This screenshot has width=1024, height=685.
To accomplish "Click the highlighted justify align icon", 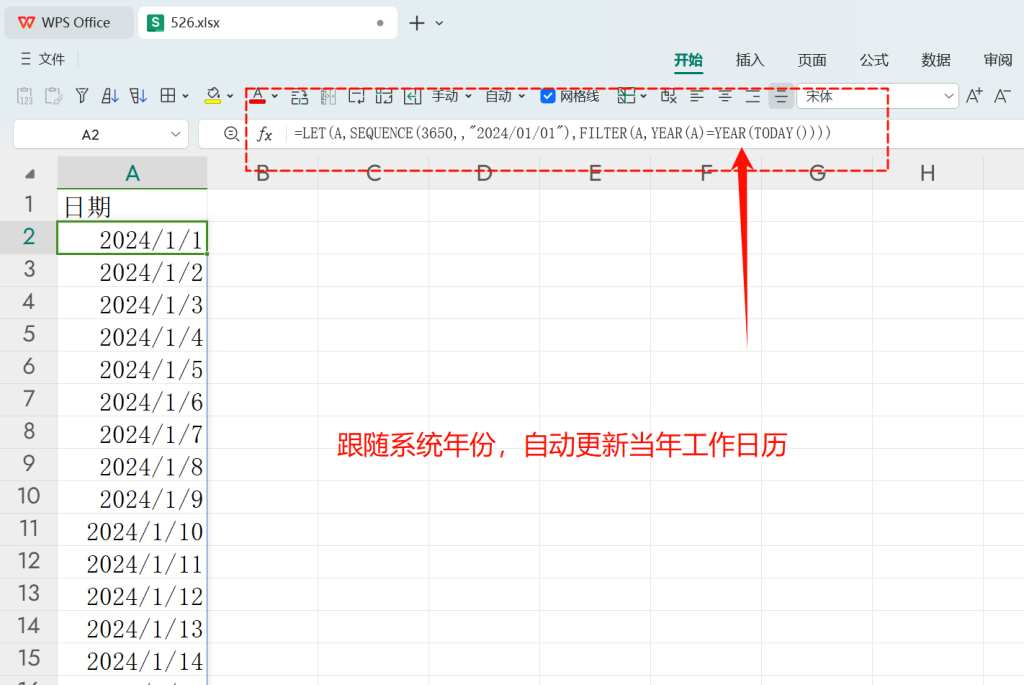I will coord(781,96).
